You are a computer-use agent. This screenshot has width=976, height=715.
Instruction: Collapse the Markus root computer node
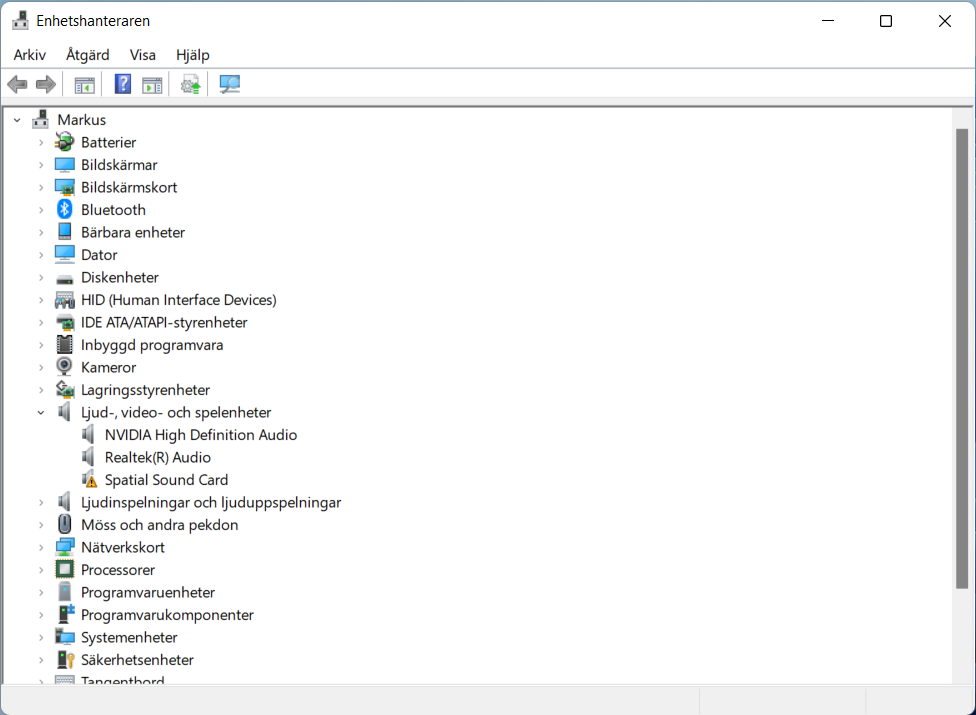coord(17,120)
